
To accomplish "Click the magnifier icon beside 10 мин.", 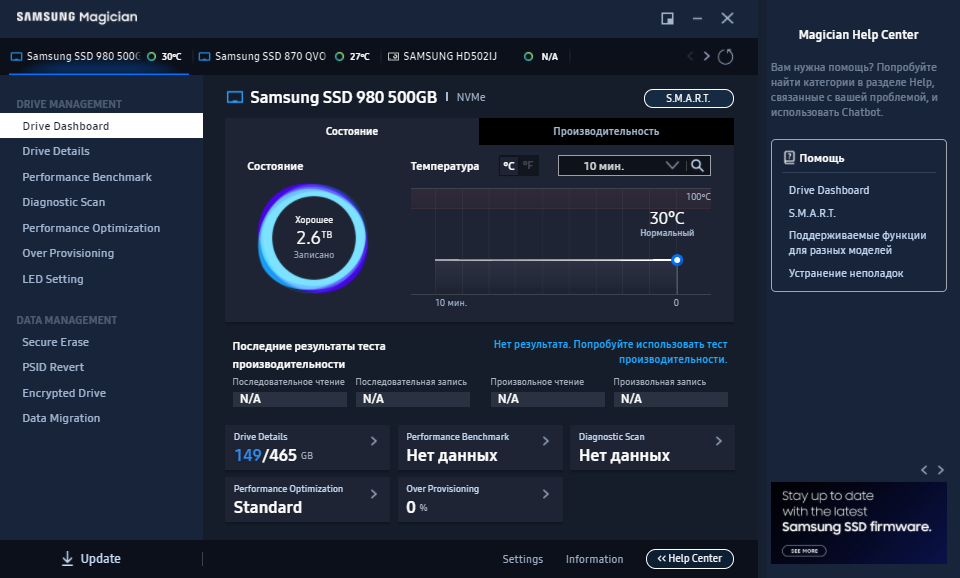I will (x=697, y=165).
